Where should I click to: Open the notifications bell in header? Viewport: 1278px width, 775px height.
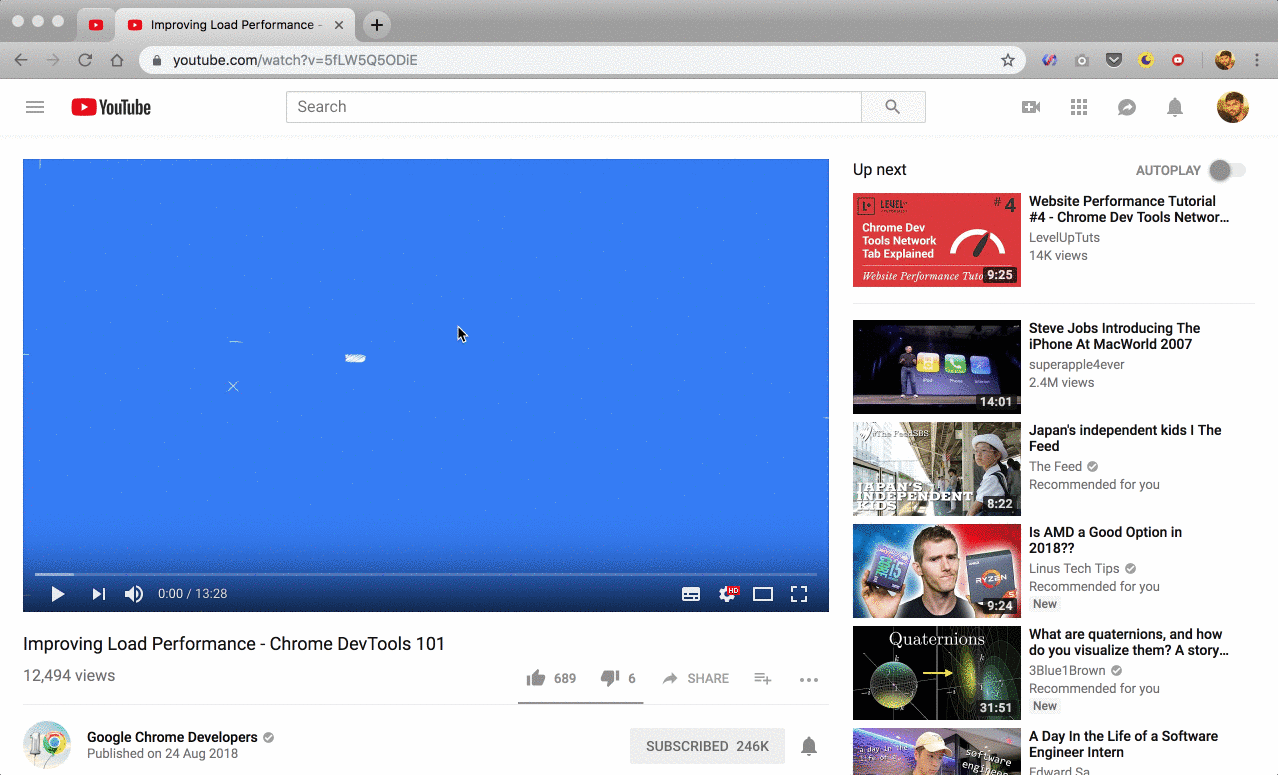tap(1175, 107)
